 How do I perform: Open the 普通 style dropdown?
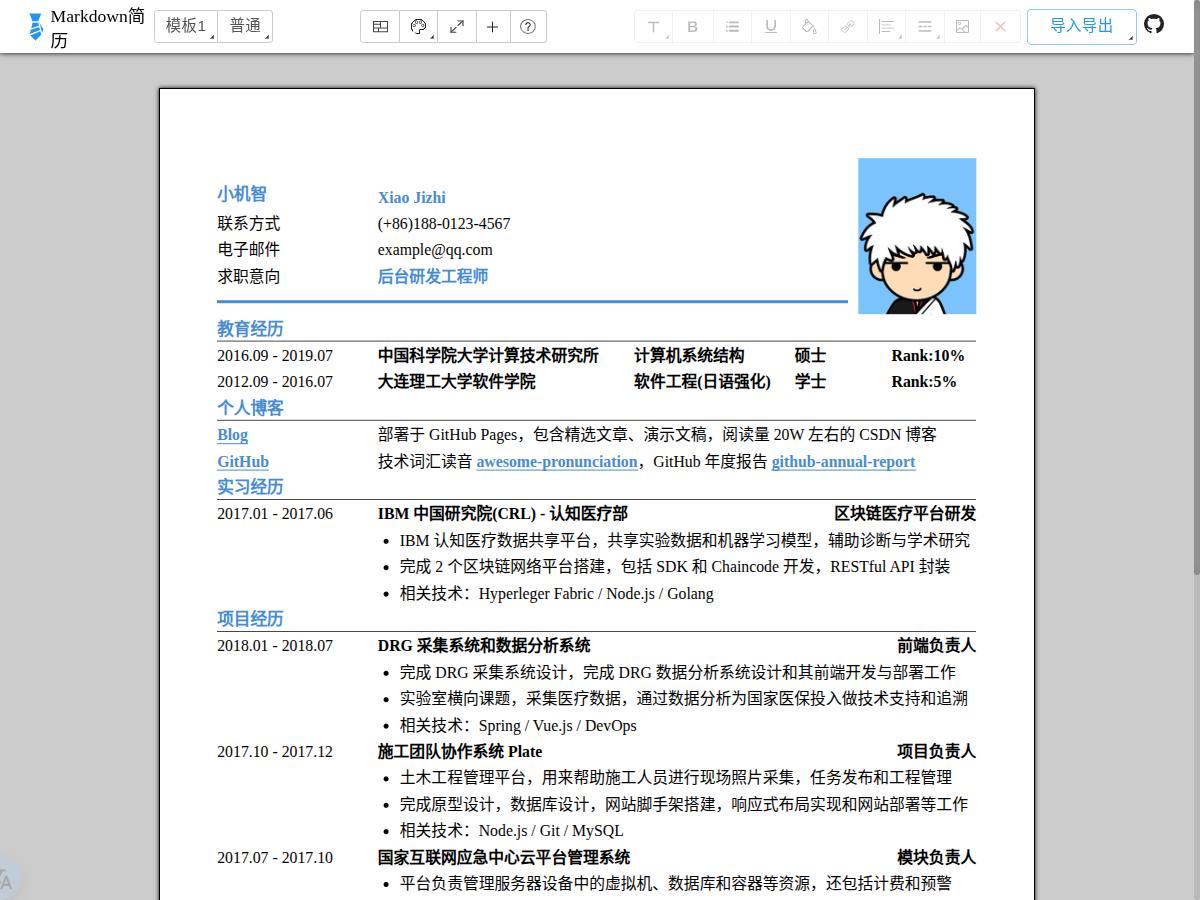coord(246,26)
